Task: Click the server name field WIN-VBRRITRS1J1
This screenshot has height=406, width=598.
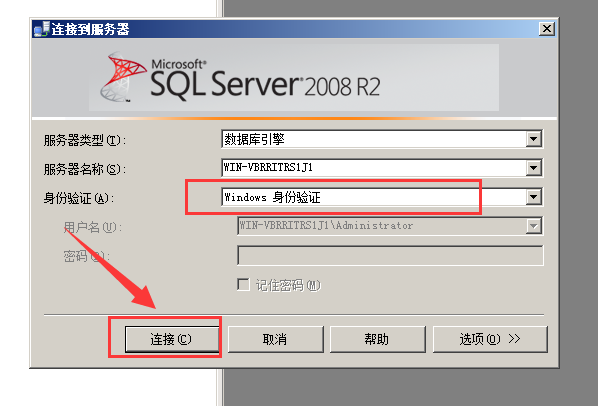Action: coord(374,168)
